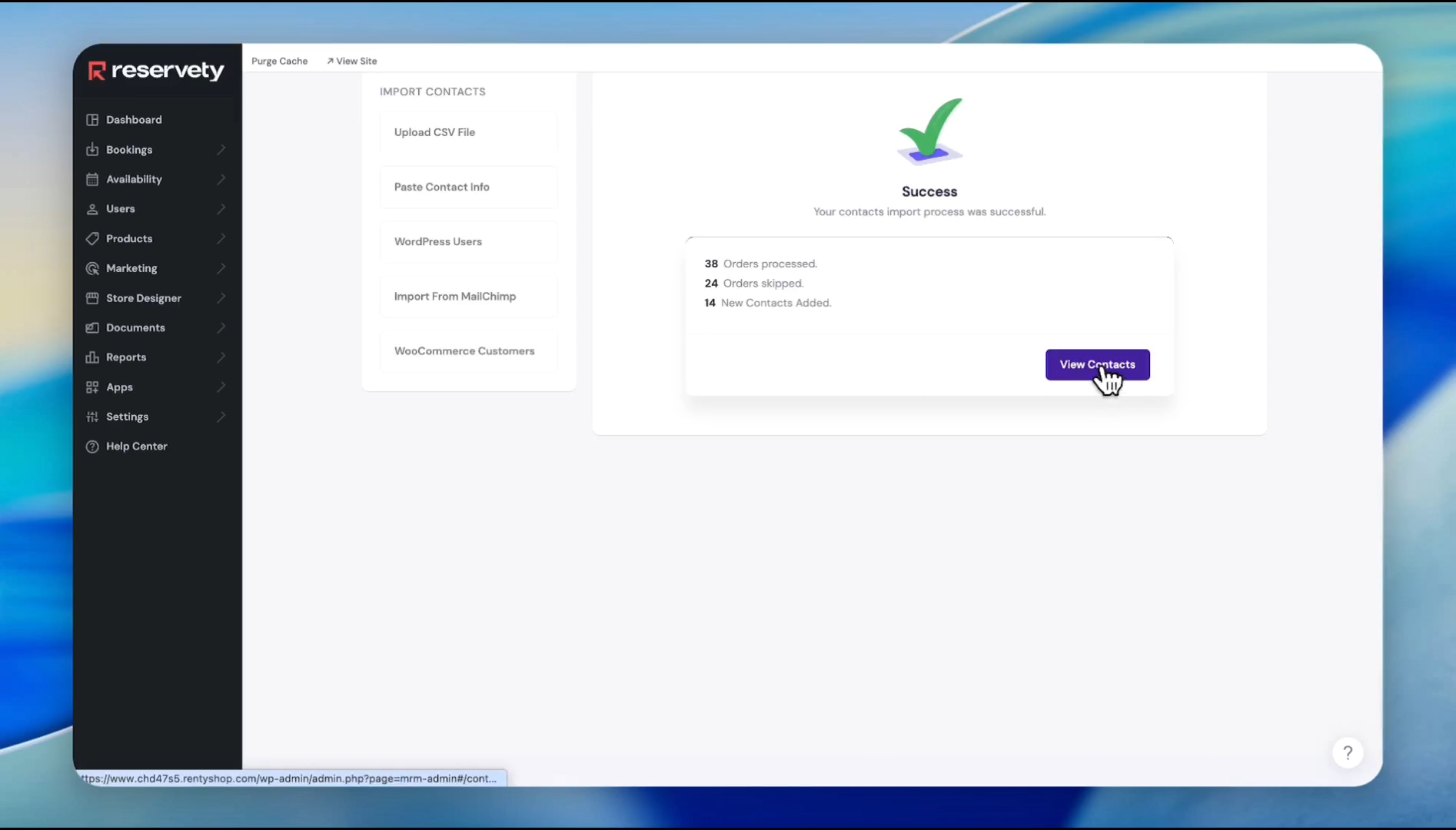The width and height of the screenshot is (1456, 830).
Task: Expand the Settings menu chevron
Action: click(x=221, y=417)
